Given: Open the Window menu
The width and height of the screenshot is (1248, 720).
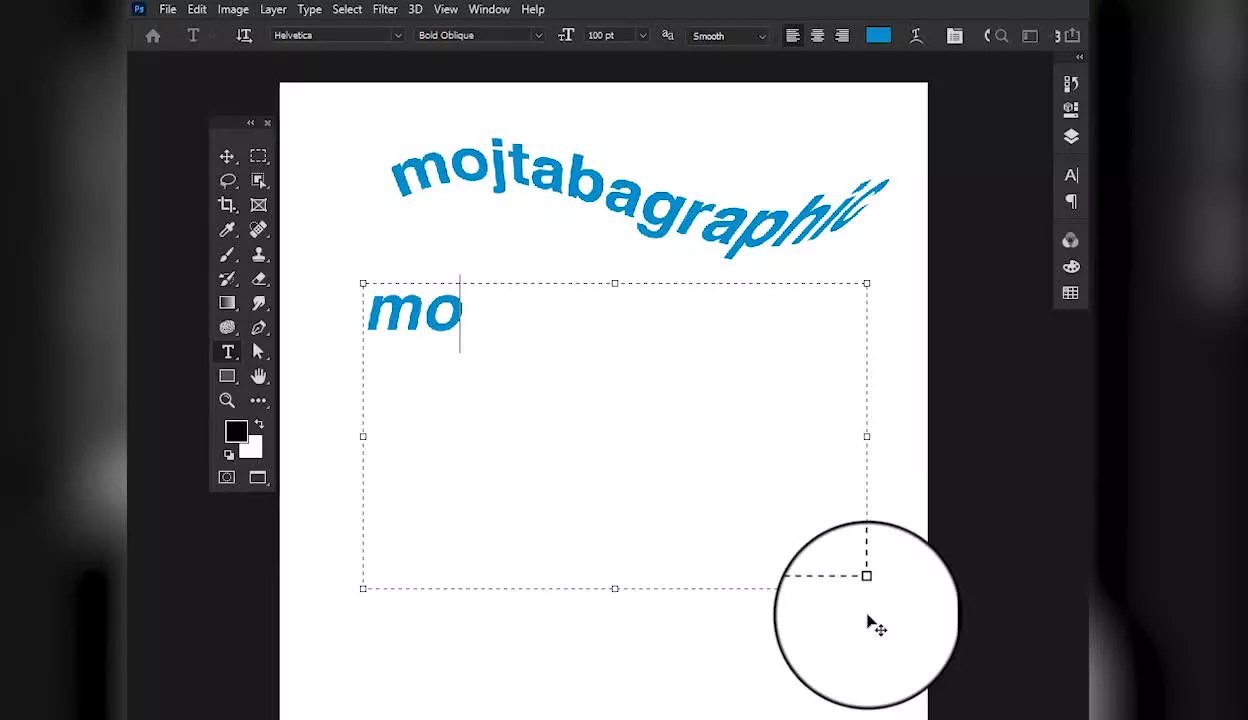Looking at the screenshot, I should [x=489, y=9].
